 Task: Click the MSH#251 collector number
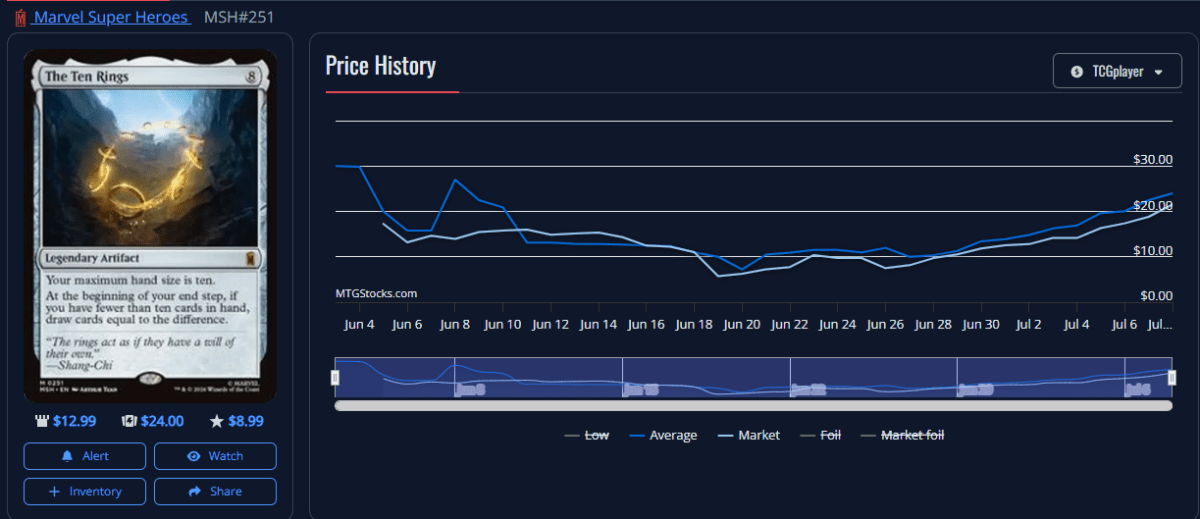click(x=239, y=17)
